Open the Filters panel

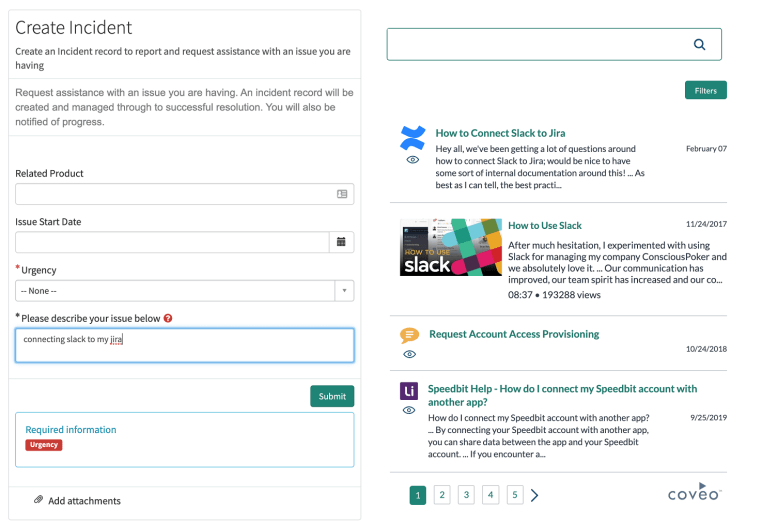pos(705,90)
